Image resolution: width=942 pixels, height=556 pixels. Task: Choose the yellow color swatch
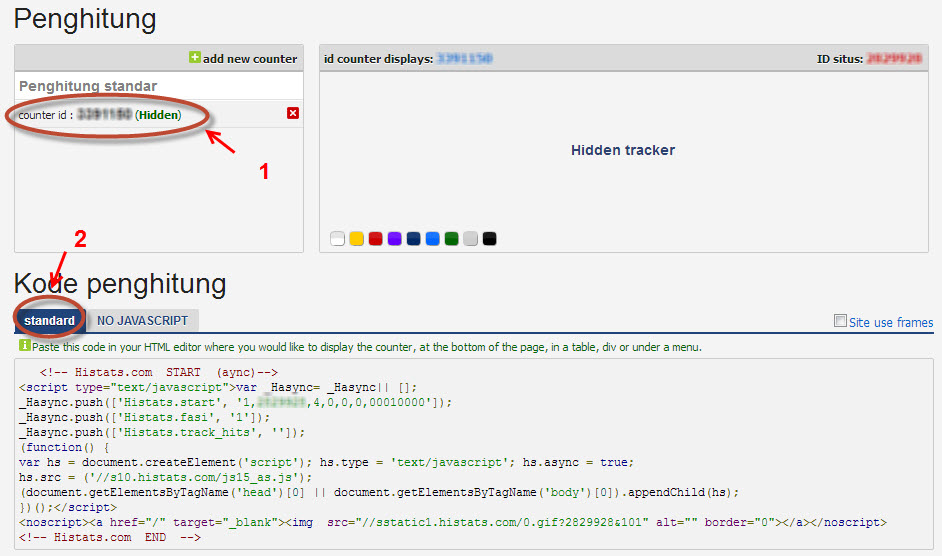tap(356, 239)
